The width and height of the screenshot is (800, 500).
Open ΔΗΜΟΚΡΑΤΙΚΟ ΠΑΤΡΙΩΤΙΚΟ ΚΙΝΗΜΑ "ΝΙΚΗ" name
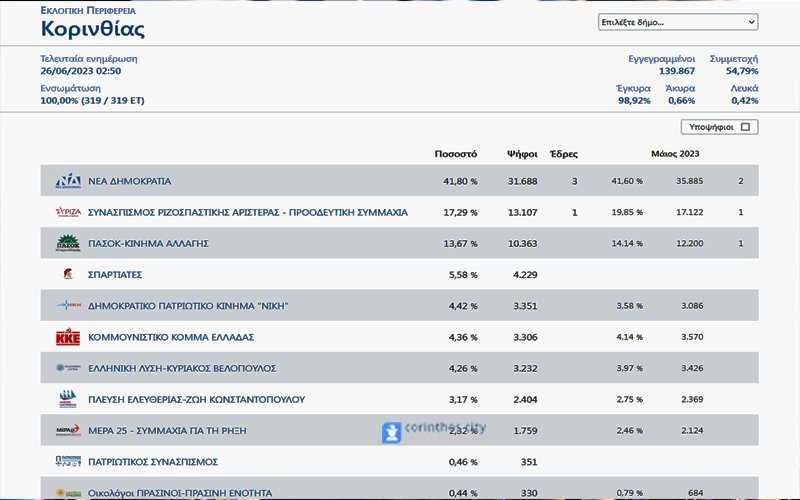tap(188, 306)
